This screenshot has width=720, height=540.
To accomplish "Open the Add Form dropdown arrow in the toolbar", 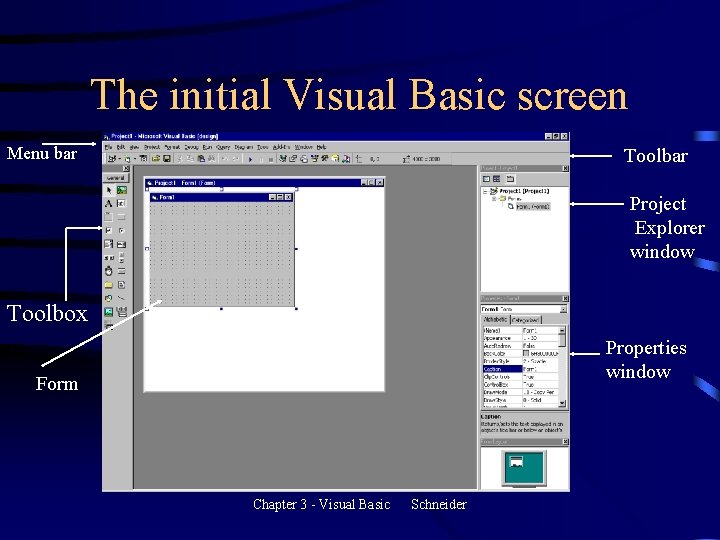I will point(135,159).
